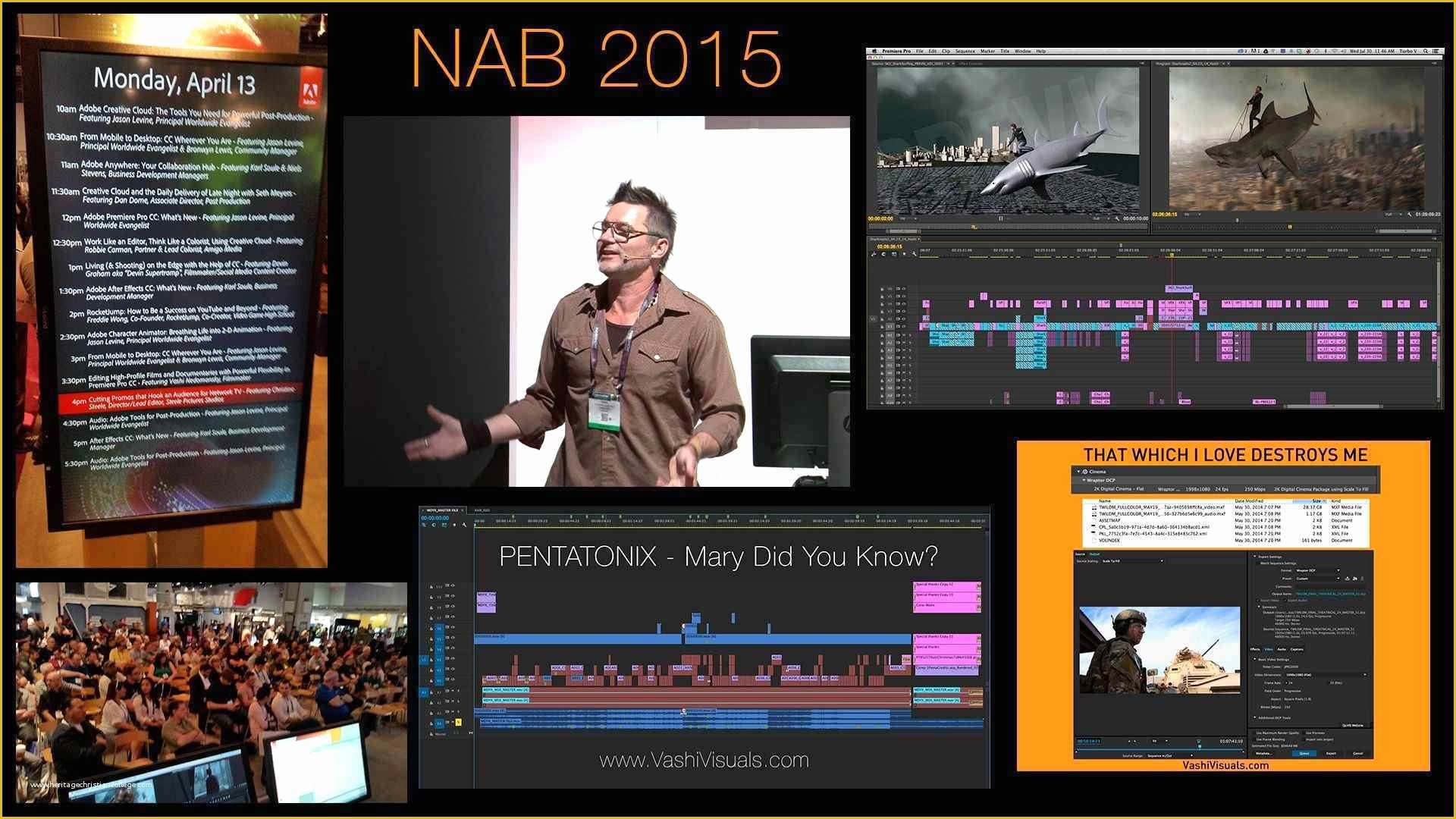Image resolution: width=1456 pixels, height=819 pixels.
Task: Toggle Import into project checkbox
Action: (x=1303, y=739)
